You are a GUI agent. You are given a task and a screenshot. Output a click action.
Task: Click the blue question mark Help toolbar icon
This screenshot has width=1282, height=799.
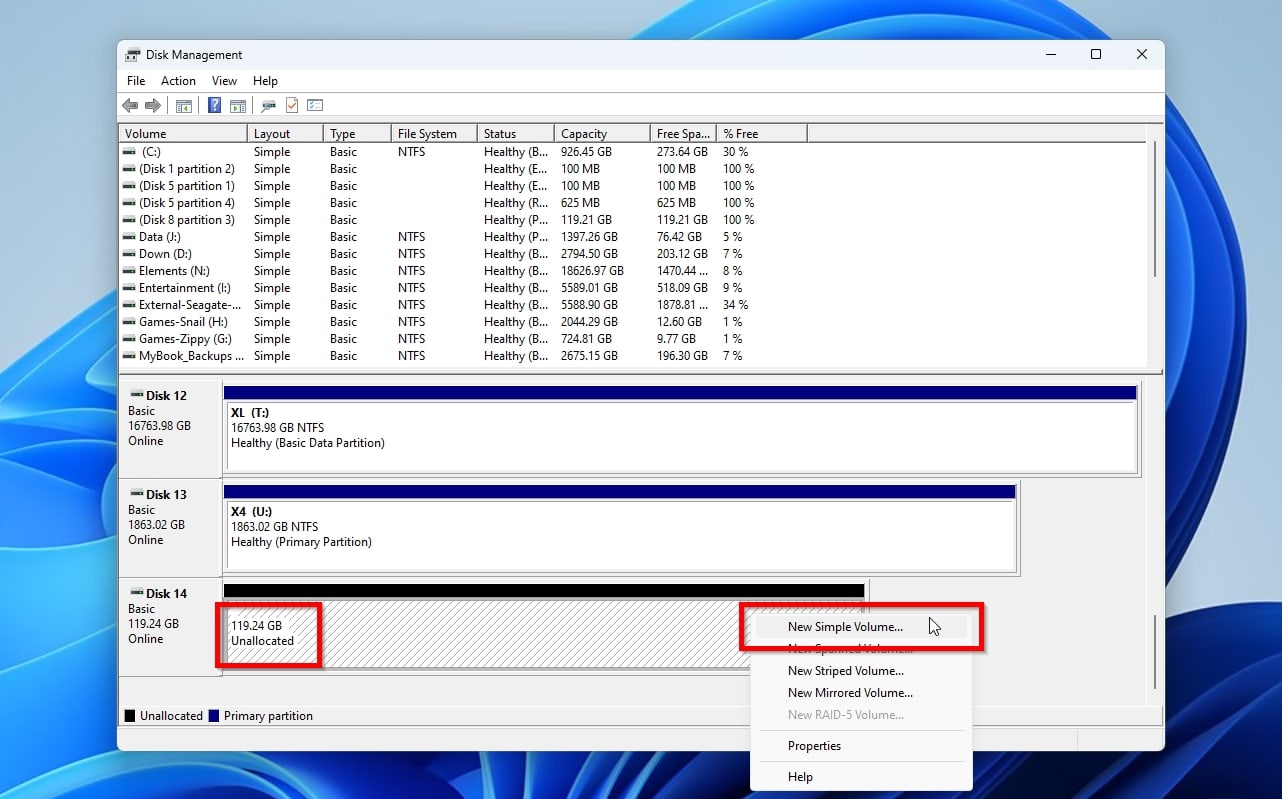[x=214, y=105]
